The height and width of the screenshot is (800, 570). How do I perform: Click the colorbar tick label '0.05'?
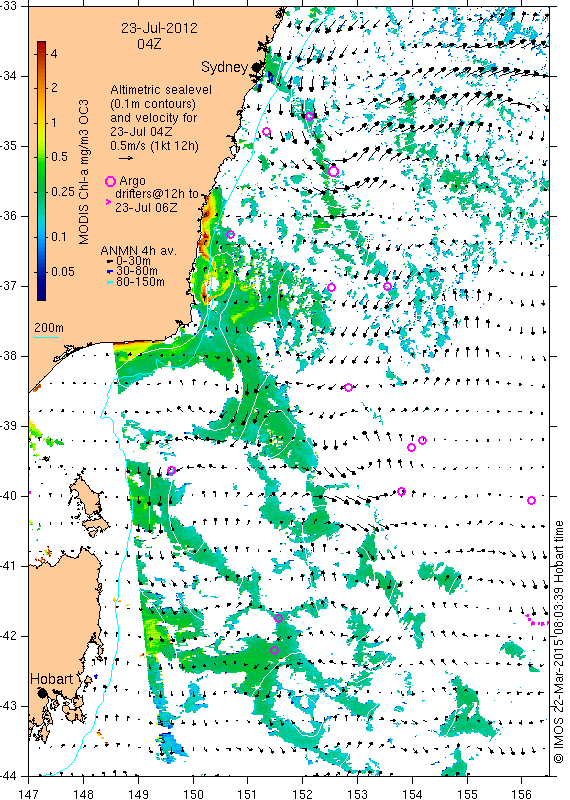tap(62, 271)
